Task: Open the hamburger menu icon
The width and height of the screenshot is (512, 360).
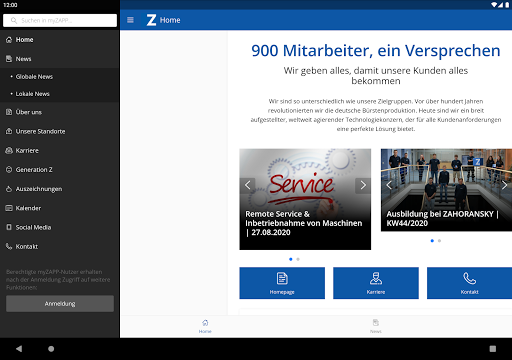Action: click(x=130, y=20)
